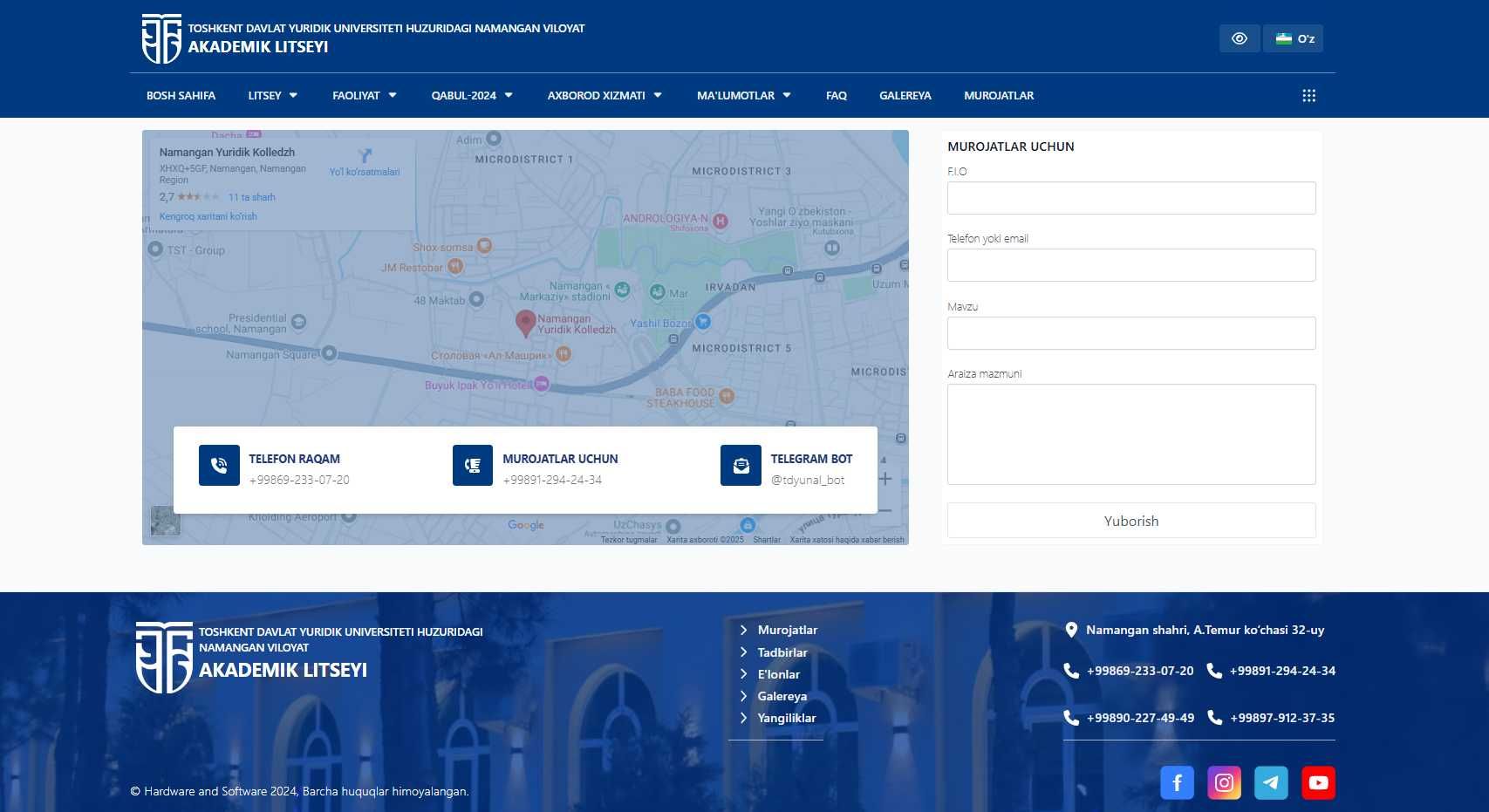Expand the MA'LUMOTLAR dropdown menu
Image resolution: width=1489 pixels, height=812 pixels.
744,96
